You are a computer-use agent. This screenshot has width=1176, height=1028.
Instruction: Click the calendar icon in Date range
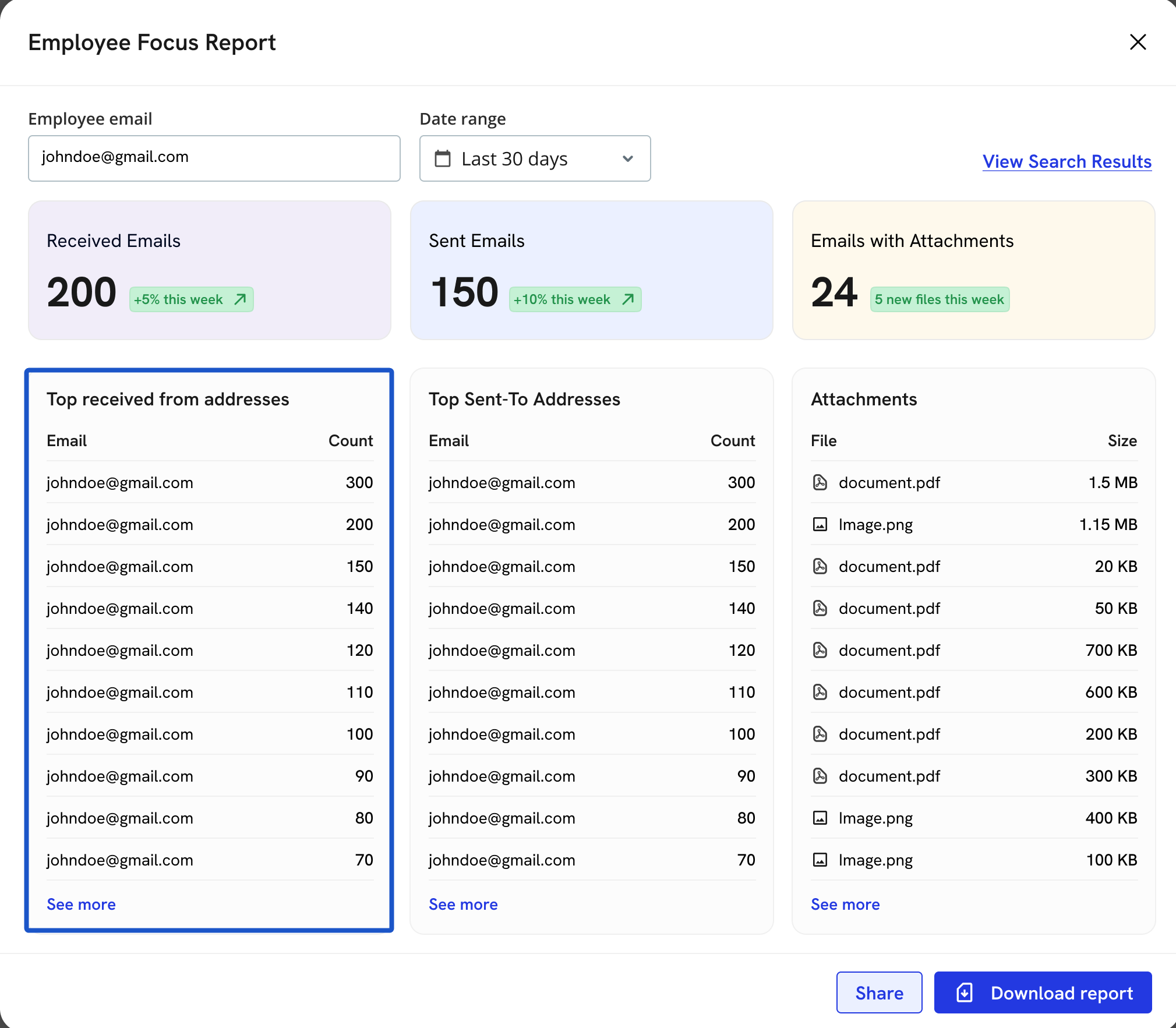pos(443,158)
